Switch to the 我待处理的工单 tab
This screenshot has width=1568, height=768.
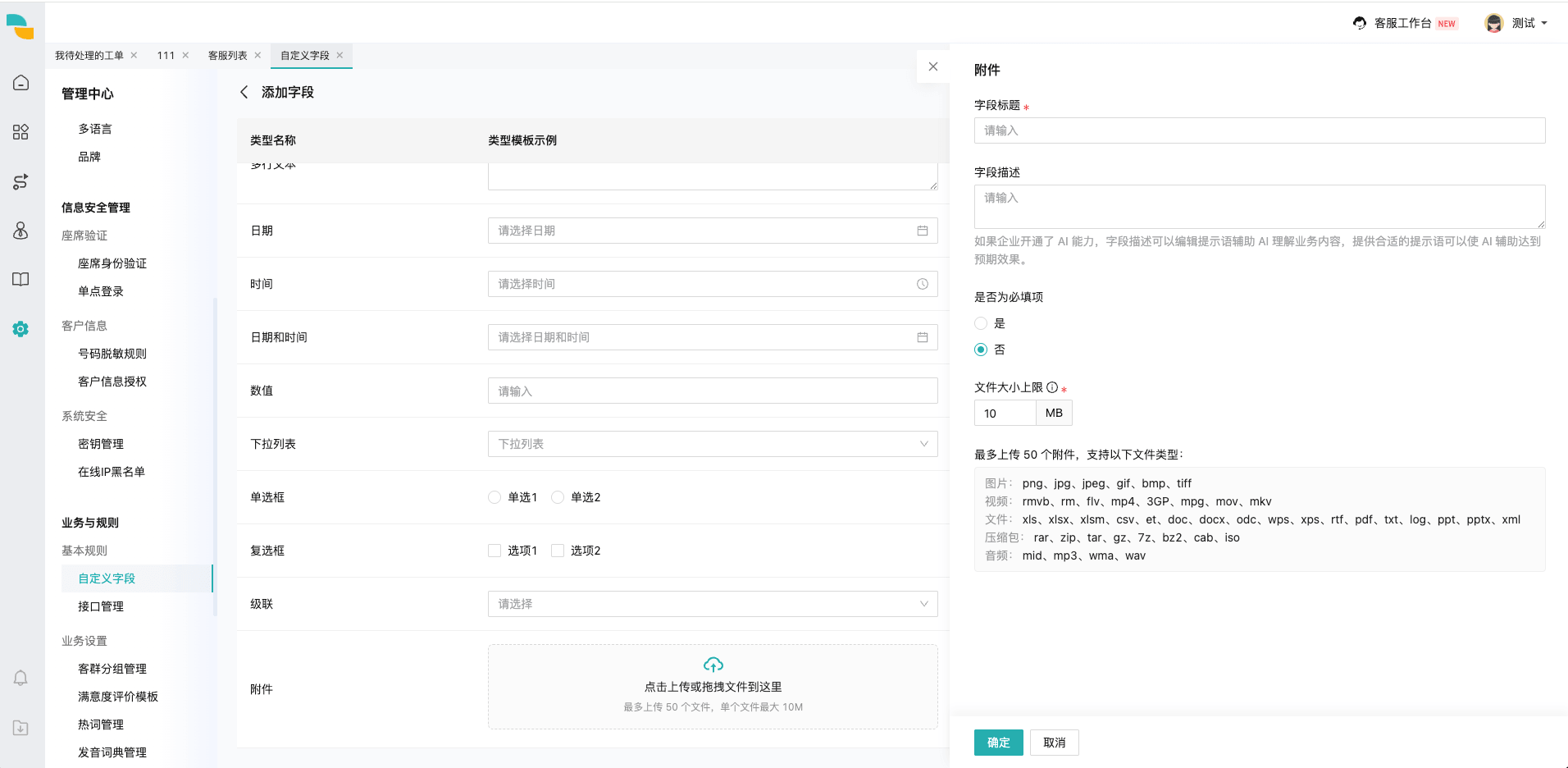tap(89, 55)
